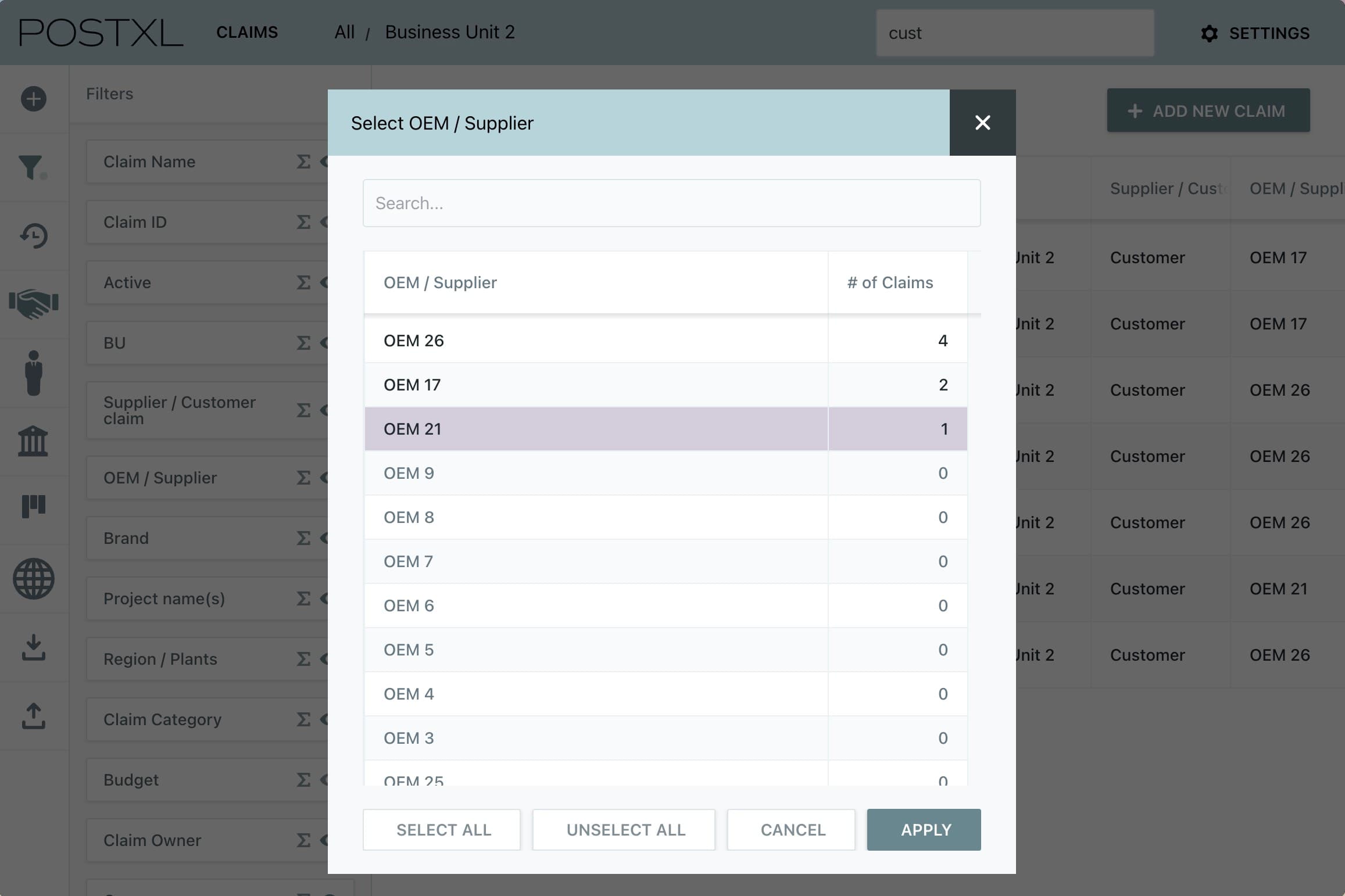1345x896 pixels.
Task: Open the handshake sidebar icon
Action: [34, 303]
